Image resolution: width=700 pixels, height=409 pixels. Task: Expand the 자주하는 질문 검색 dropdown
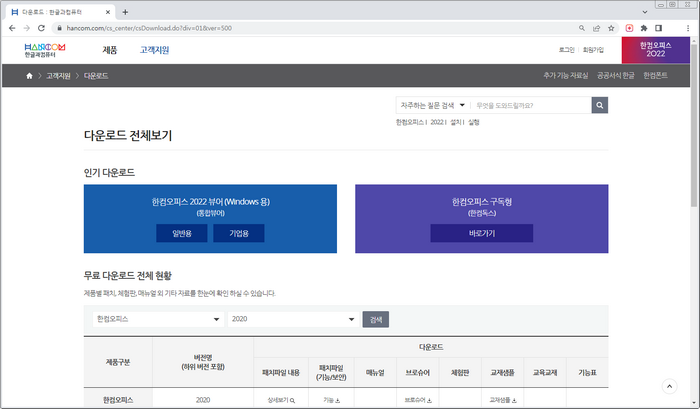point(433,105)
